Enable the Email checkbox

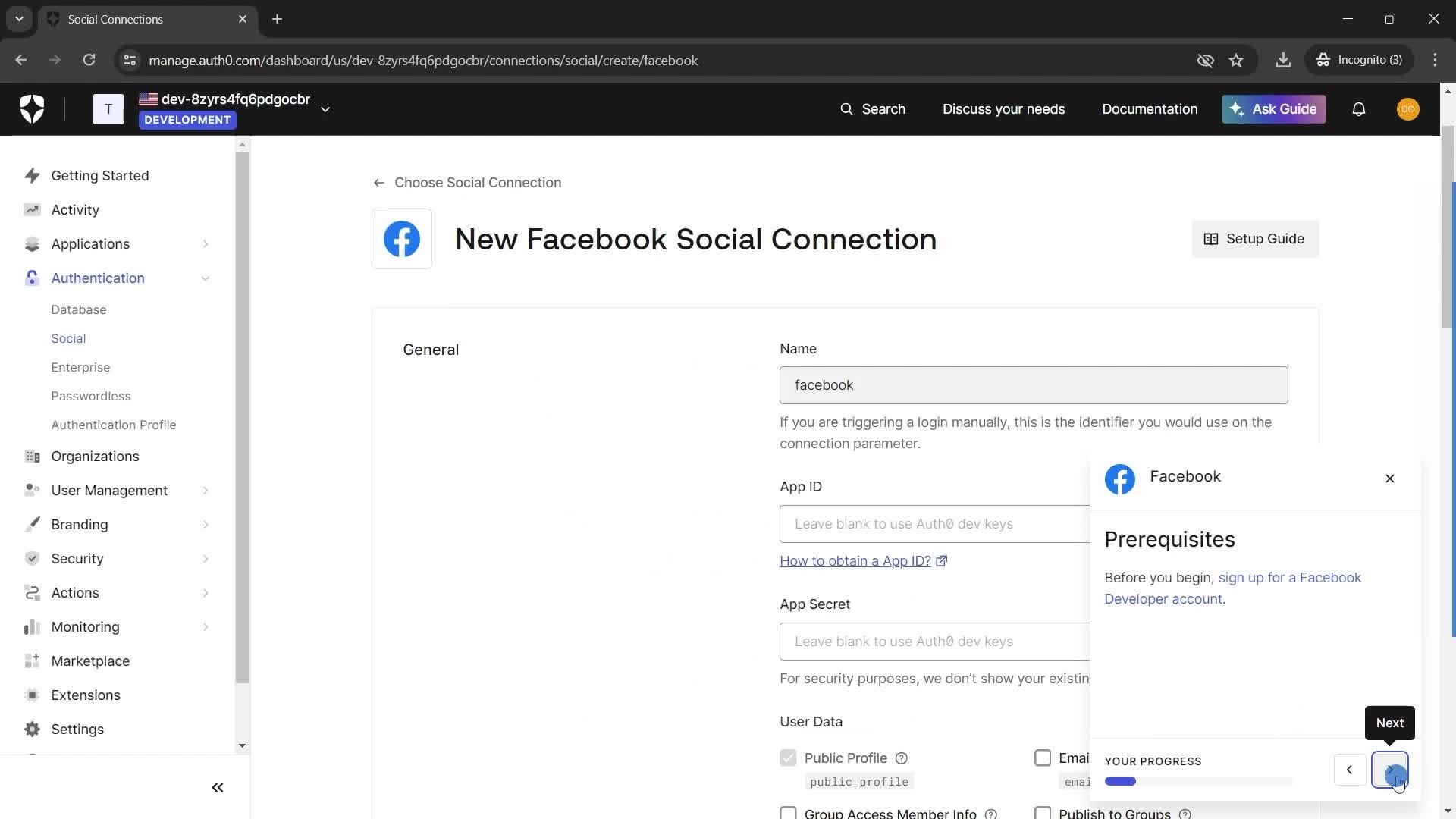coord(1043,758)
